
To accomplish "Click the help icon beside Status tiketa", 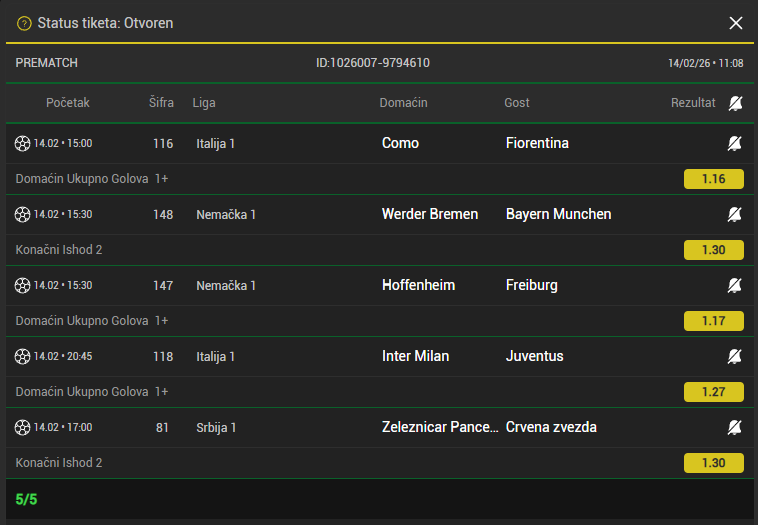I will click(24, 23).
